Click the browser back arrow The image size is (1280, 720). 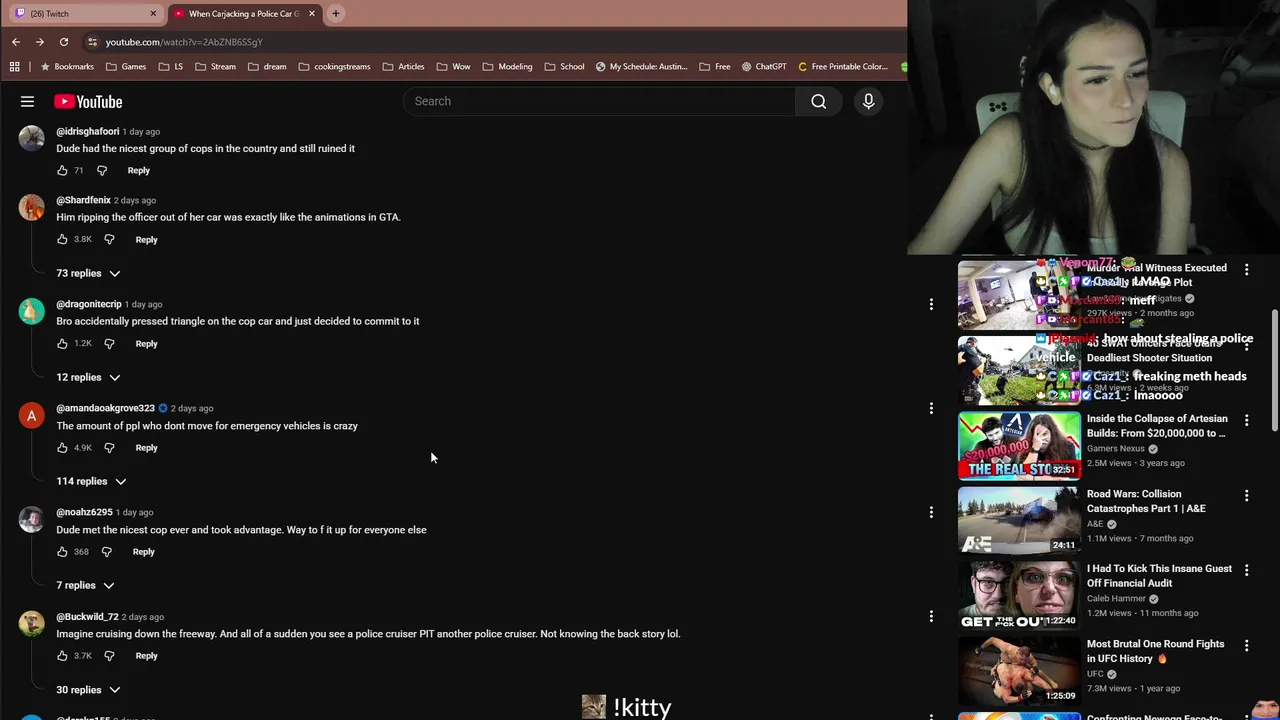point(16,42)
